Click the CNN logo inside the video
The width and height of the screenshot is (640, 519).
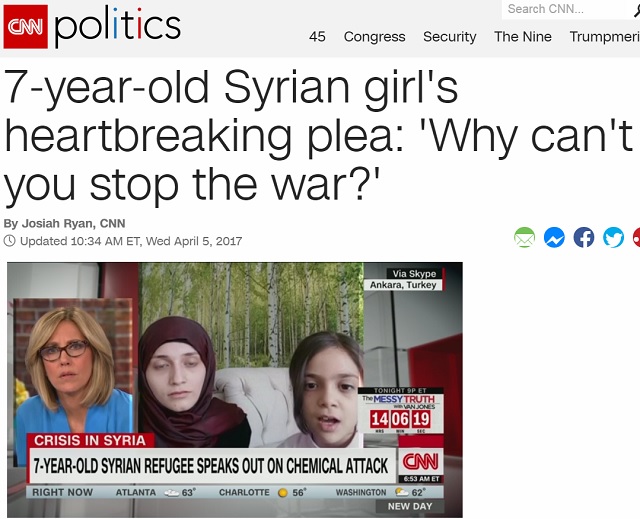coord(420,462)
